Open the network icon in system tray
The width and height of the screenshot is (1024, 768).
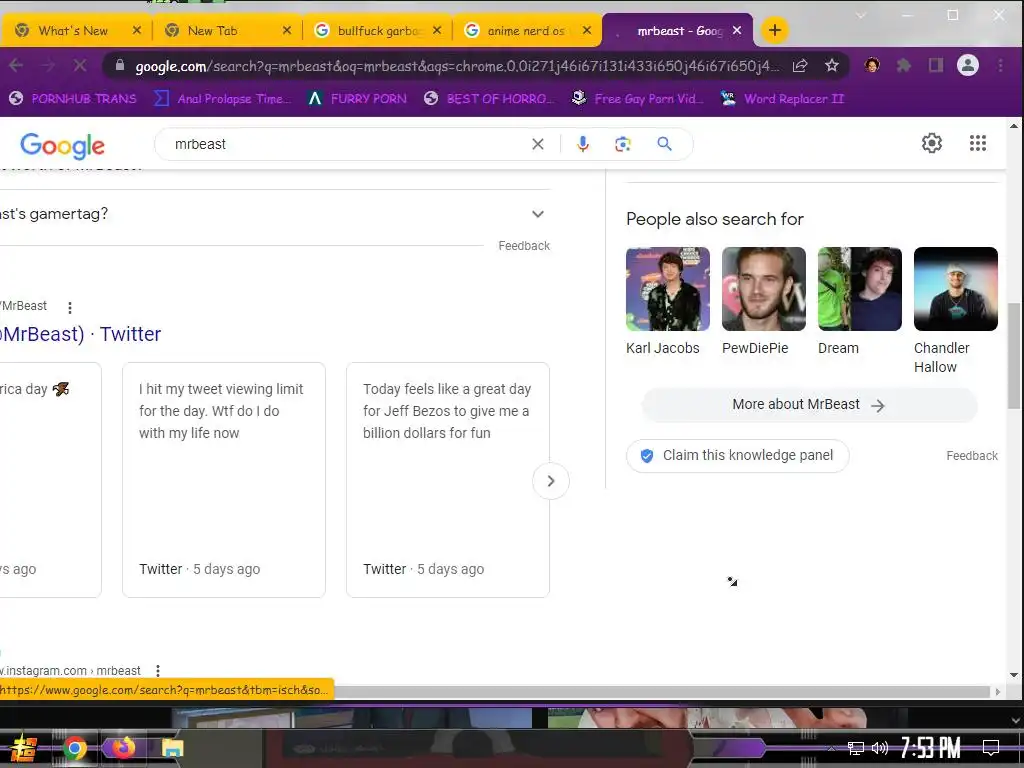tap(856, 748)
